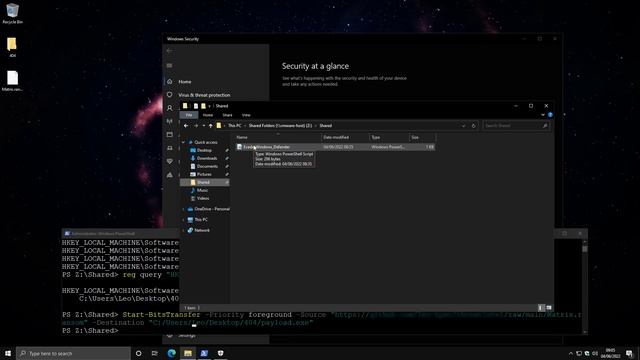Open Videos in navigation pane
The image size is (640, 360).
(x=203, y=198)
